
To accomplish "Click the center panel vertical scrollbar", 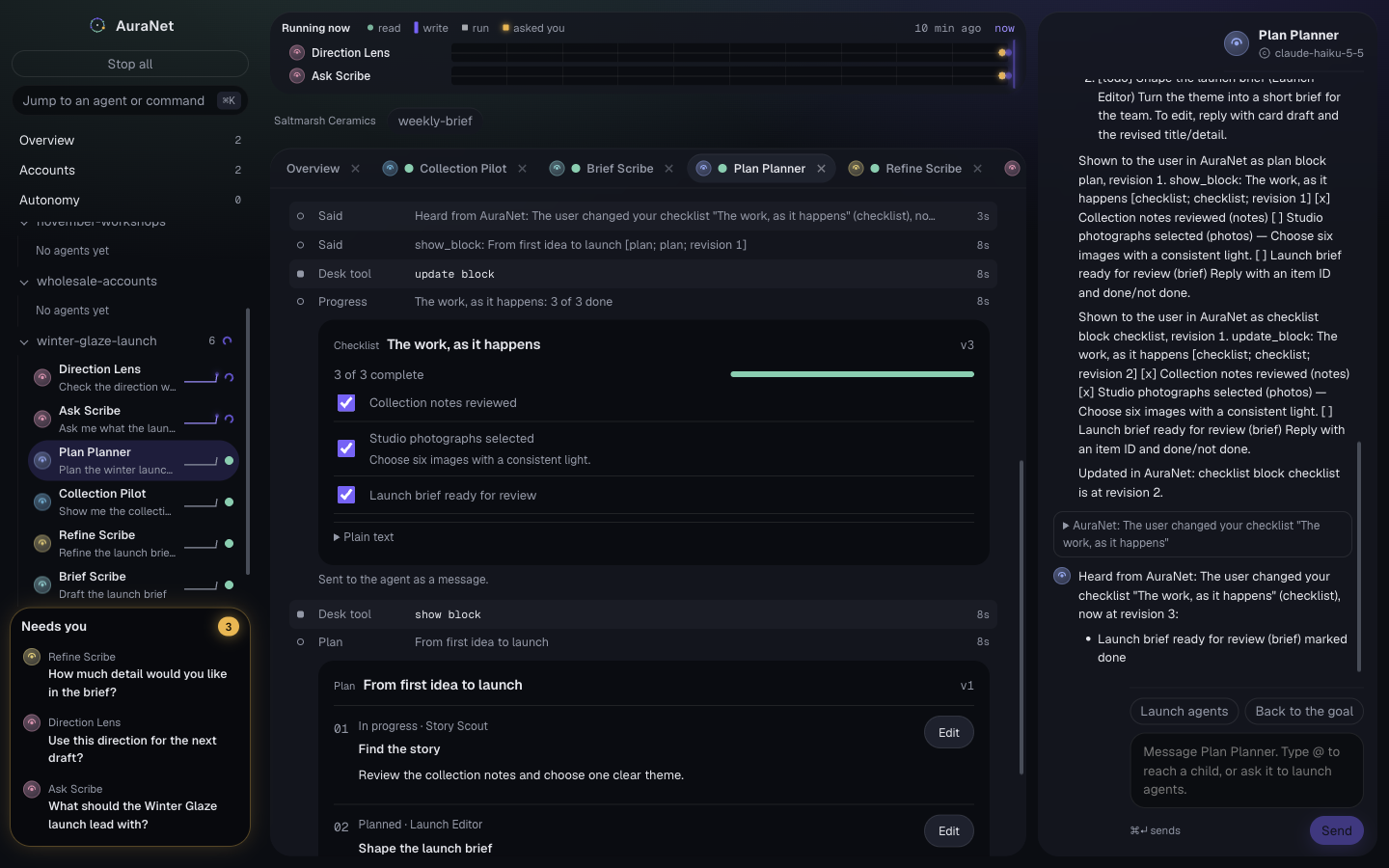I will 1021,617.
